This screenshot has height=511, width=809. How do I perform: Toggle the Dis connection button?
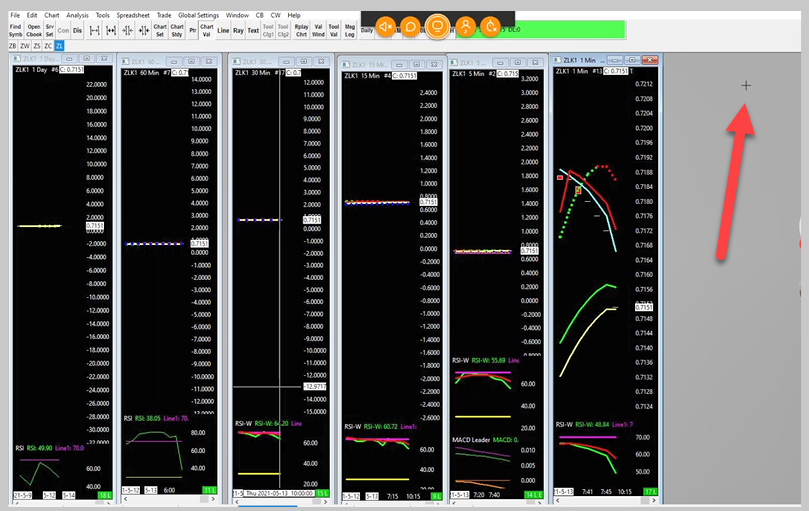[x=79, y=30]
